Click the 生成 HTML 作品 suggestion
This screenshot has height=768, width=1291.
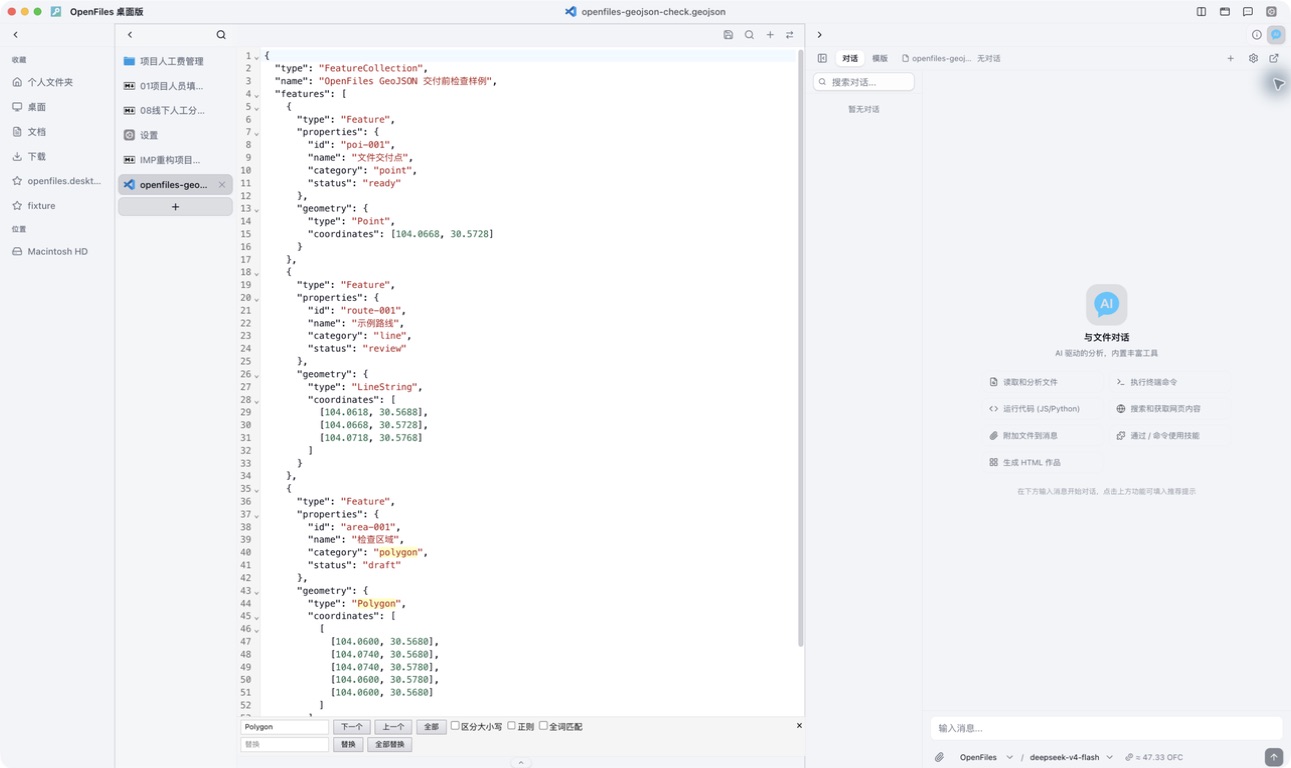pos(1026,463)
